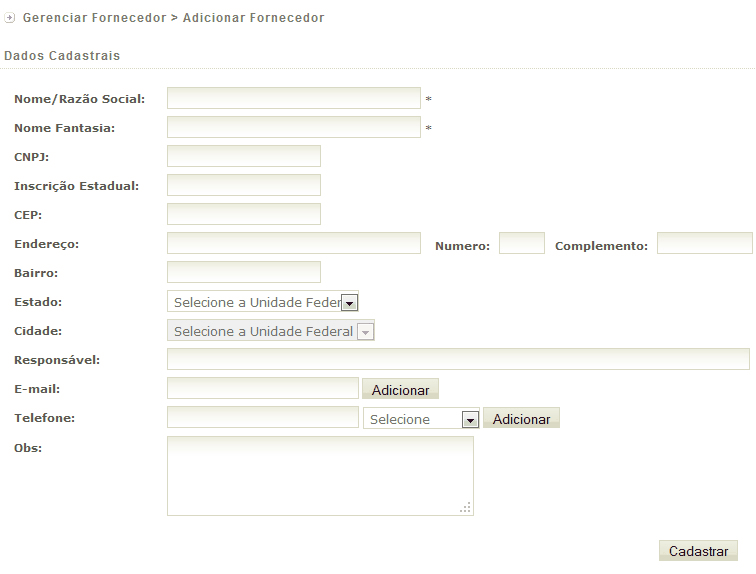Click Adicionar button next to E-mail
This screenshot has width=756, height=574.
(400, 390)
